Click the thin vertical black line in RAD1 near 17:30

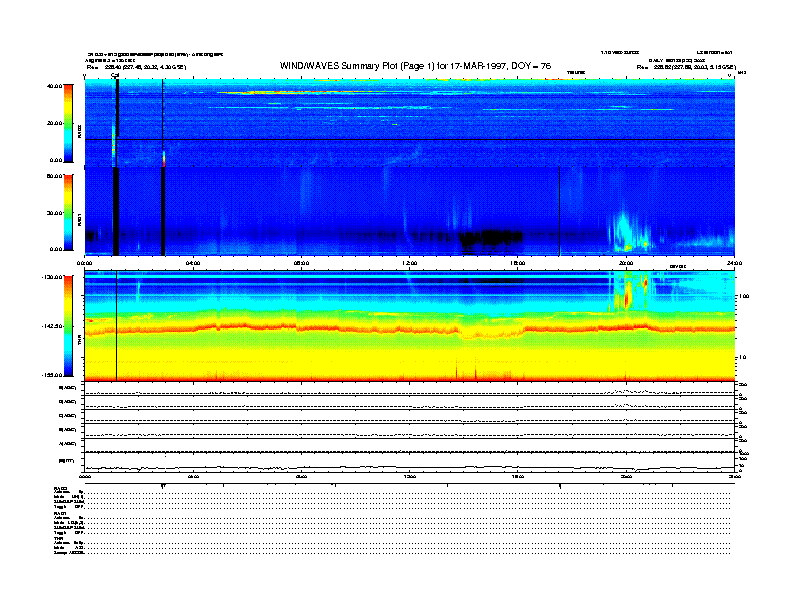click(560, 211)
